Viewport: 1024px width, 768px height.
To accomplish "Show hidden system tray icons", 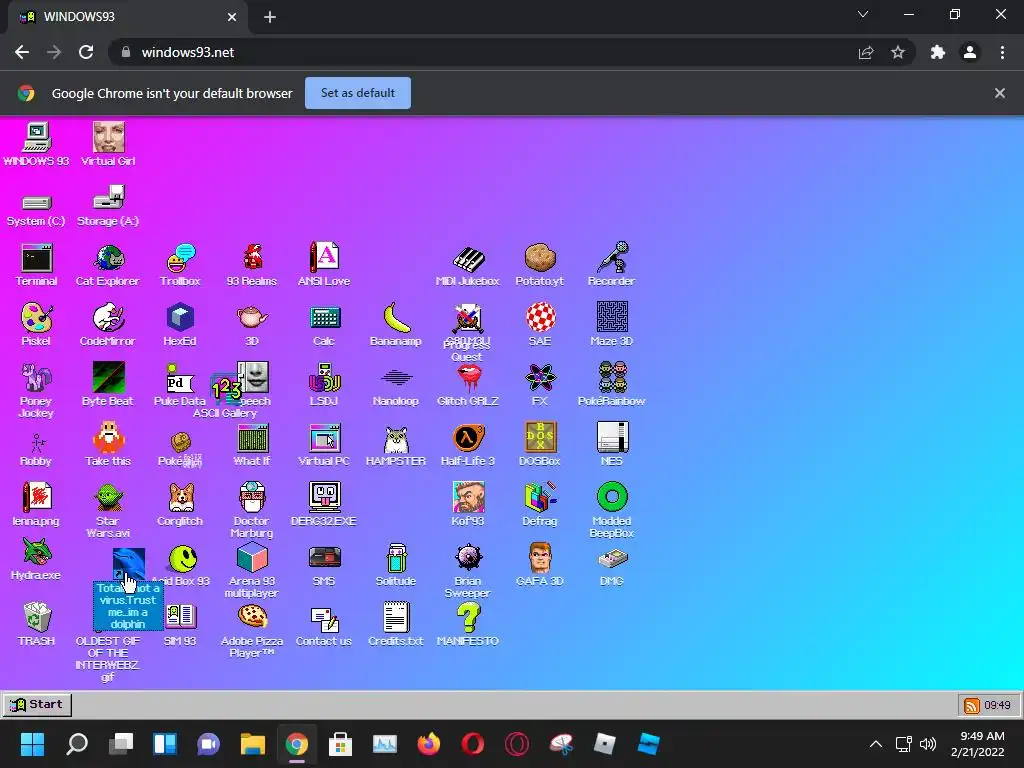I will pyautogui.click(x=876, y=744).
